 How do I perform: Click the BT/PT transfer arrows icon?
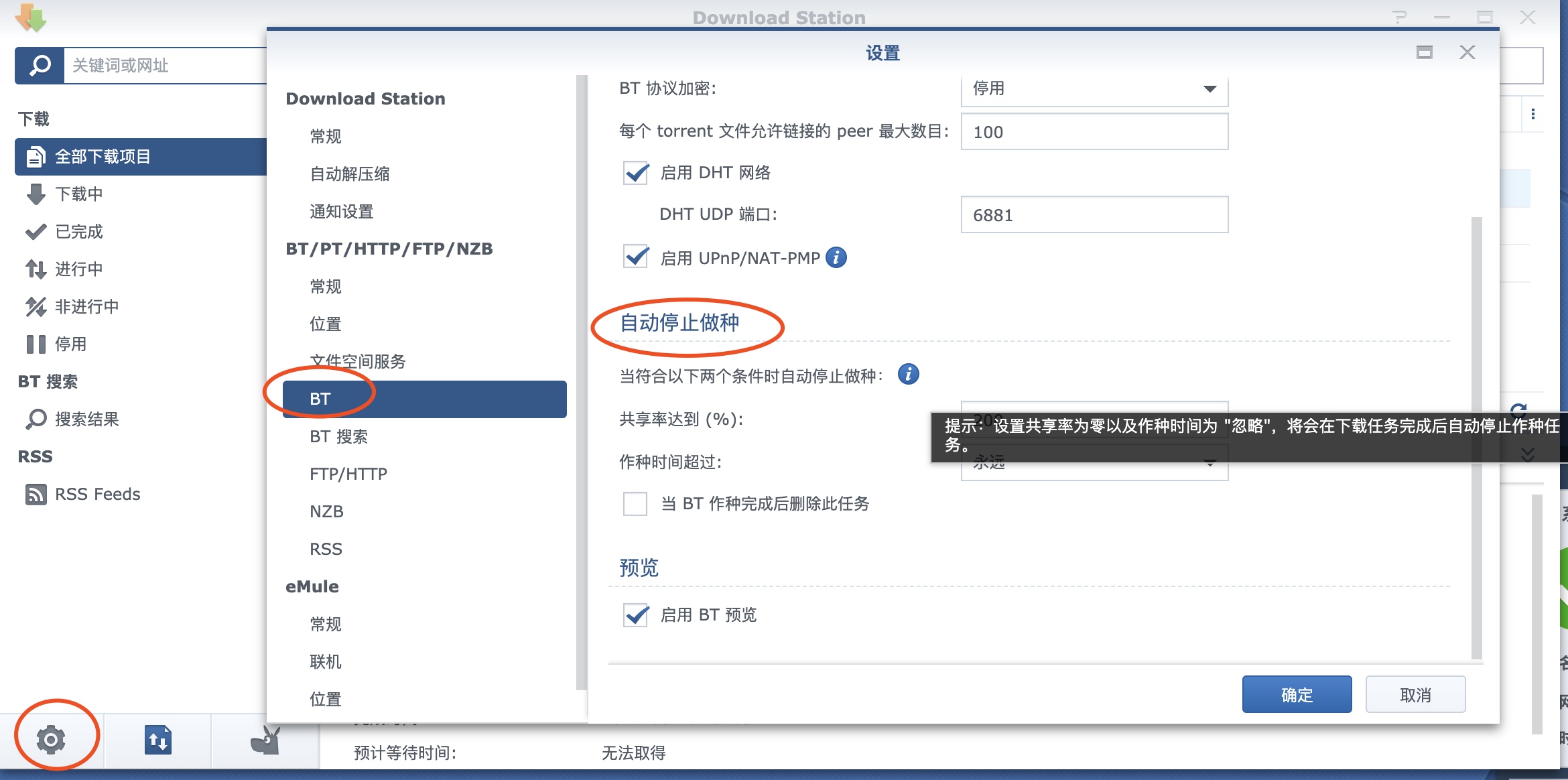click(158, 740)
